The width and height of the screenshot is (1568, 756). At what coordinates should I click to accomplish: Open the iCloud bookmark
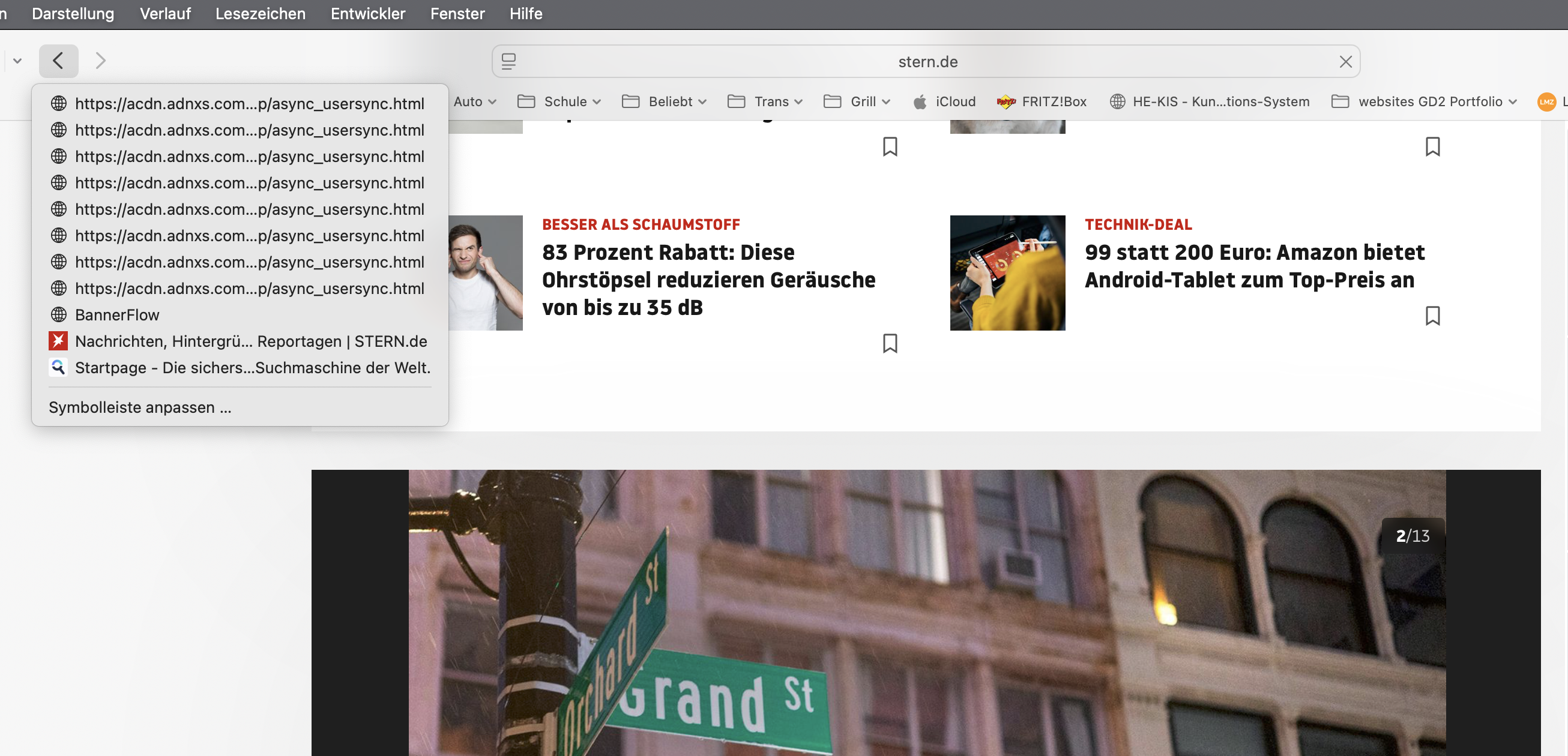point(945,101)
